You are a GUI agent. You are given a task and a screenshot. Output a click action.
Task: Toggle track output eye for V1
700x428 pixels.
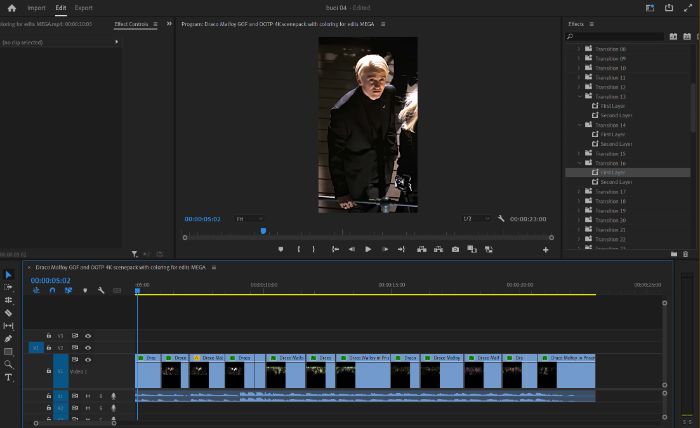pos(88,360)
